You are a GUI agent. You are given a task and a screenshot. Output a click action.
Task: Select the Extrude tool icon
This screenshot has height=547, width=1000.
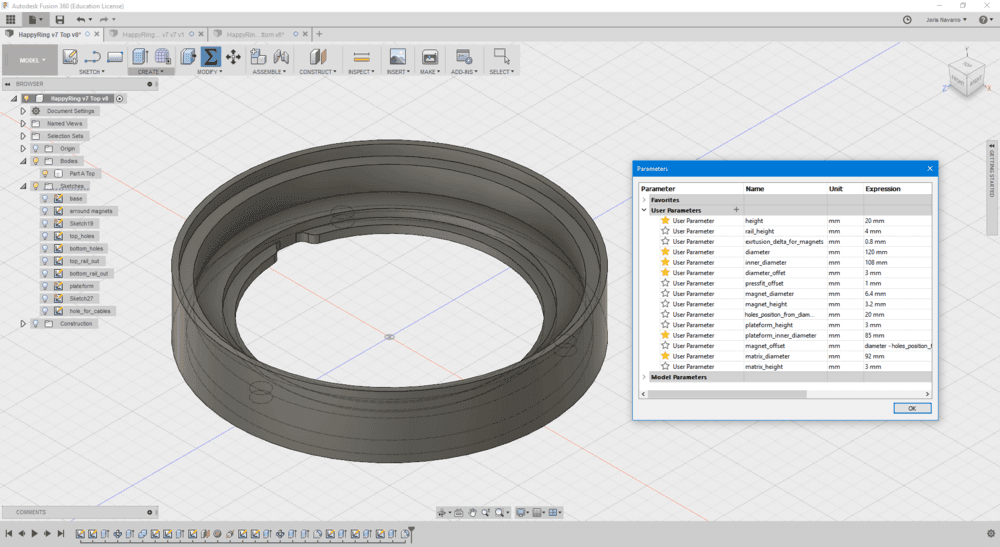click(x=140, y=57)
